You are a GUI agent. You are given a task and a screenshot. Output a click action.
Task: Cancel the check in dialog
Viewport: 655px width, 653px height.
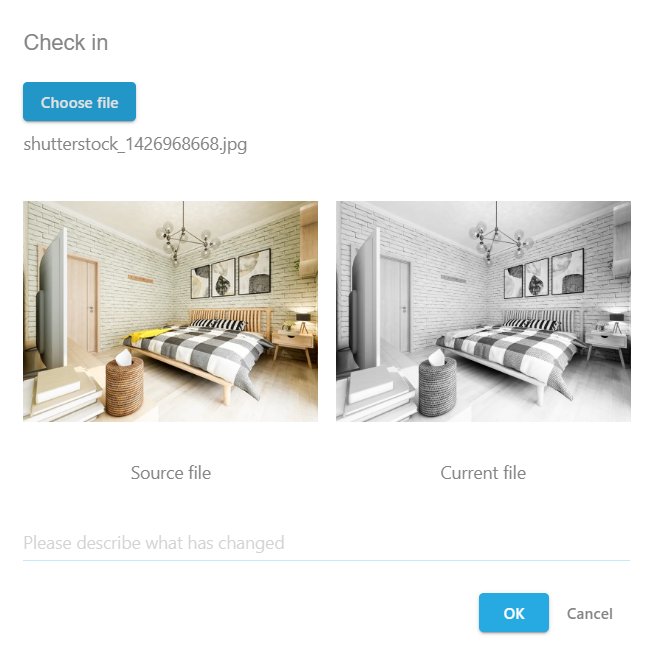pyautogui.click(x=589, y=613)
